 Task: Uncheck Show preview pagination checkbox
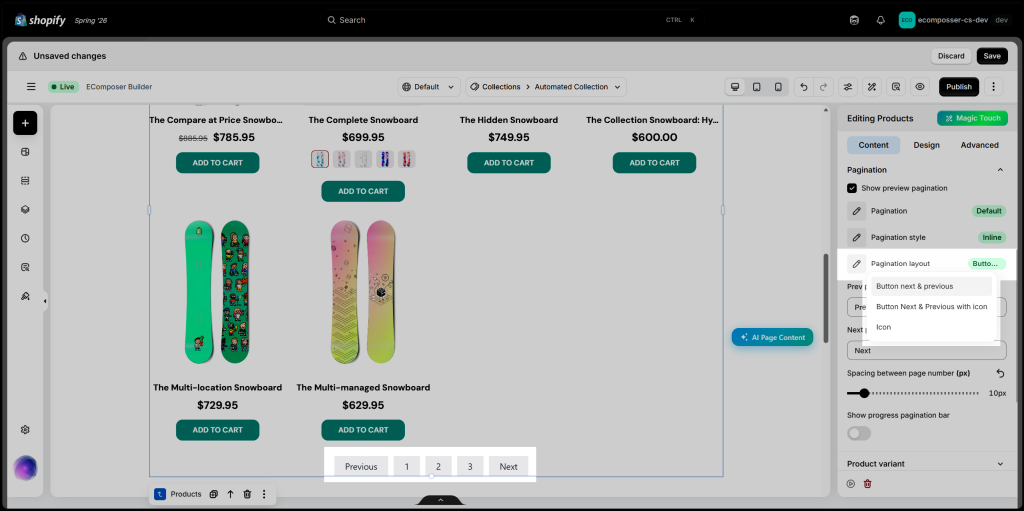click(852, 188)
